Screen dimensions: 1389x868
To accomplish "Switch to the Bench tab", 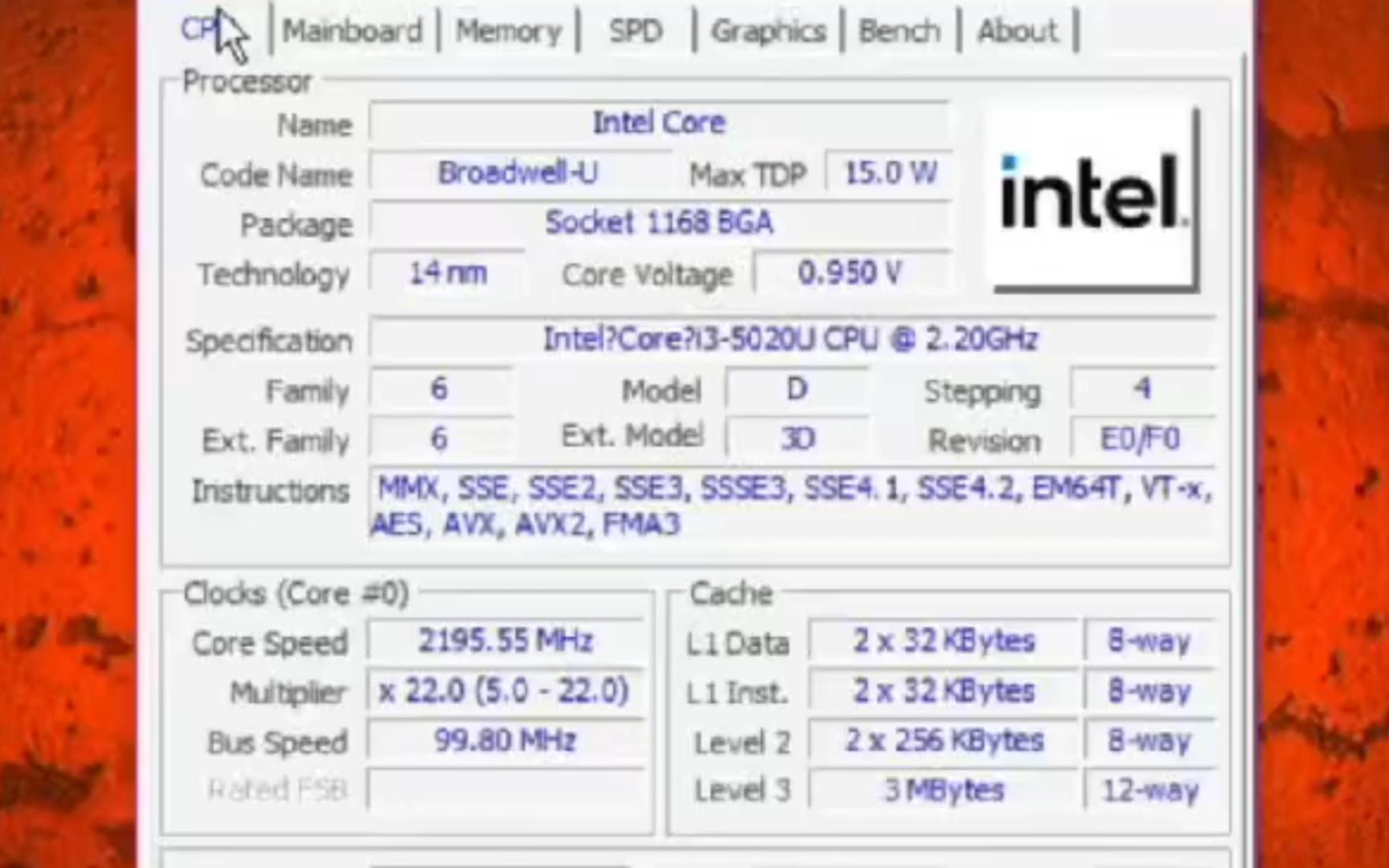I will [899, 31].
